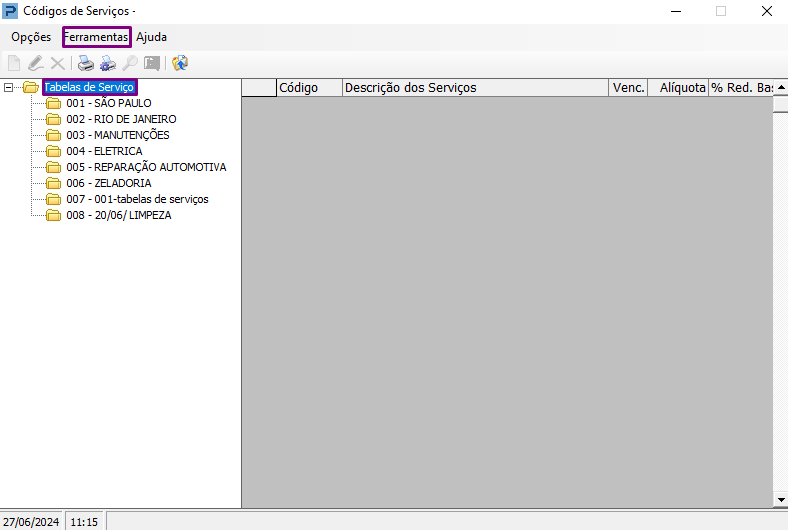Click the Descrição dos Serviços column header
This screenshot has height=530, width=788.
click(475, 88)
